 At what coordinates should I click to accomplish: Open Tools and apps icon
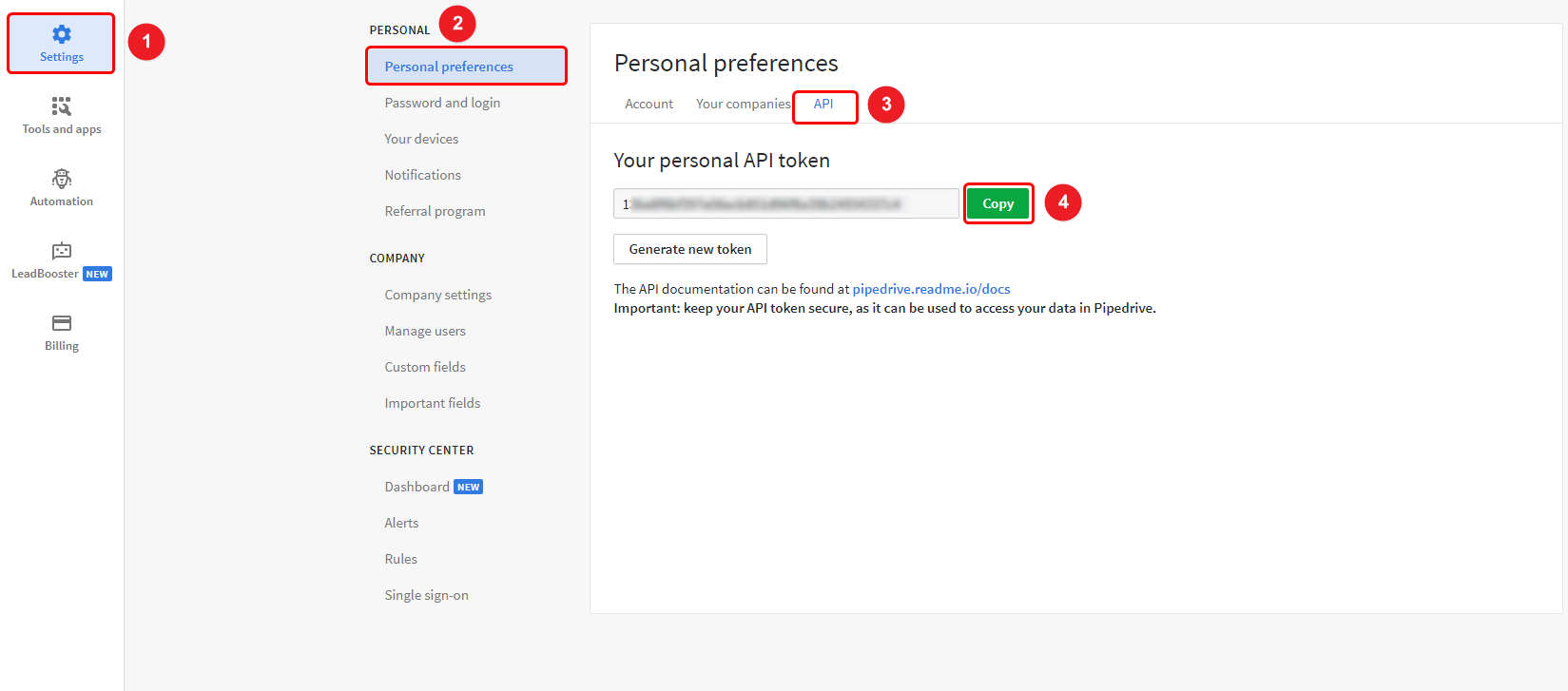tap(62, 106)
